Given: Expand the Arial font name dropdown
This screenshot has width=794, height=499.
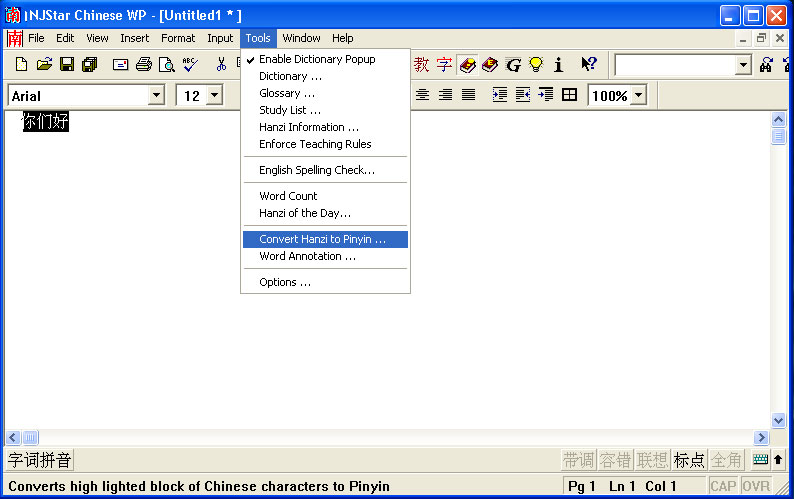Looking at the screenshot, I should coord(156,95).
